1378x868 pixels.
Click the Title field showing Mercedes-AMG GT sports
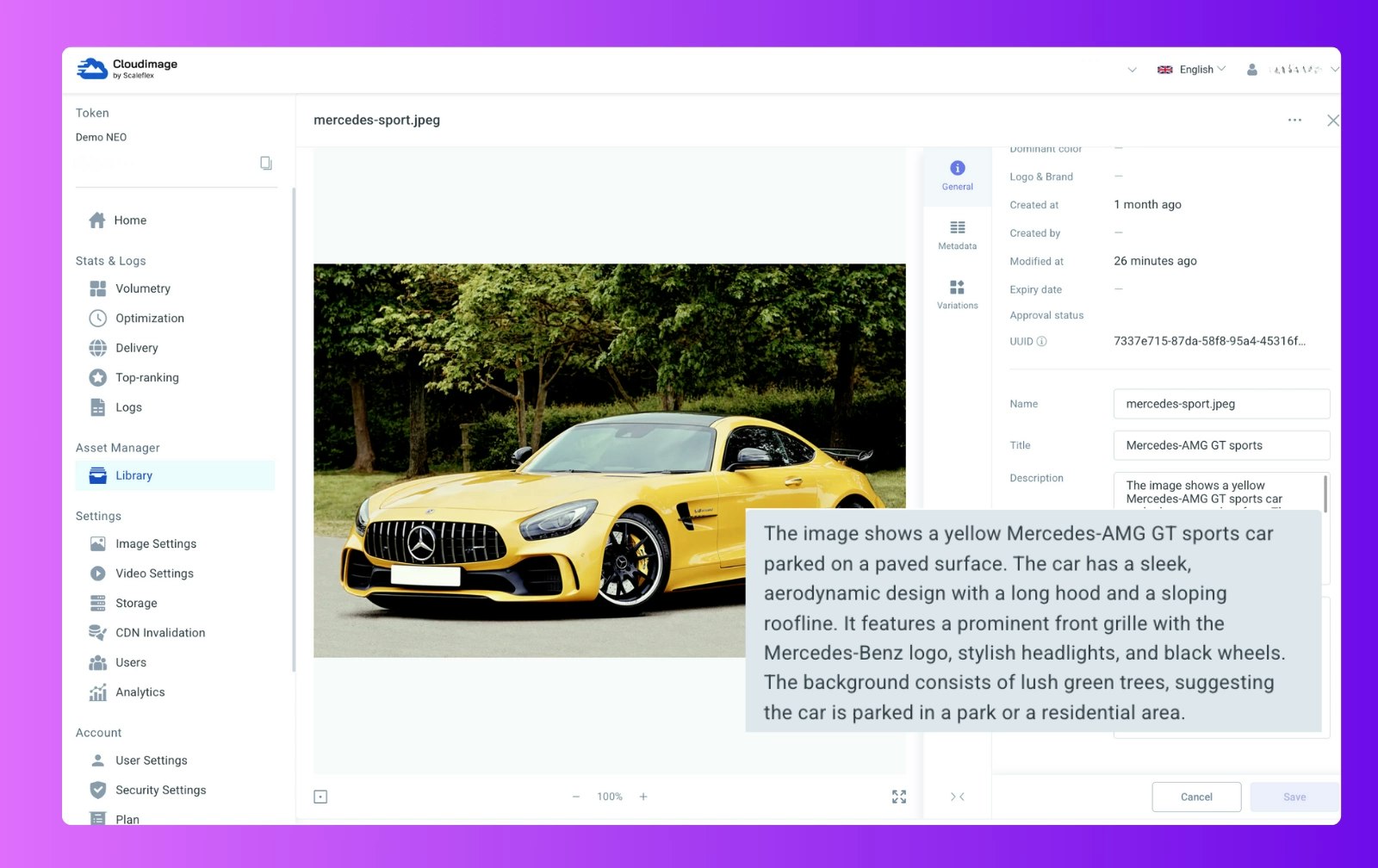(x=1220, y=445)
